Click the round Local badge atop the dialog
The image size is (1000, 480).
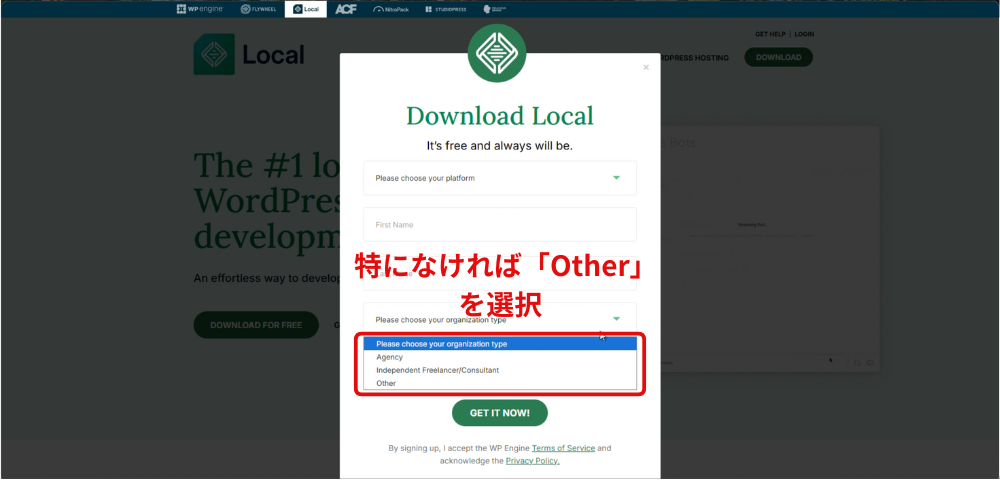pyautogui.click(x=497, y=54)
